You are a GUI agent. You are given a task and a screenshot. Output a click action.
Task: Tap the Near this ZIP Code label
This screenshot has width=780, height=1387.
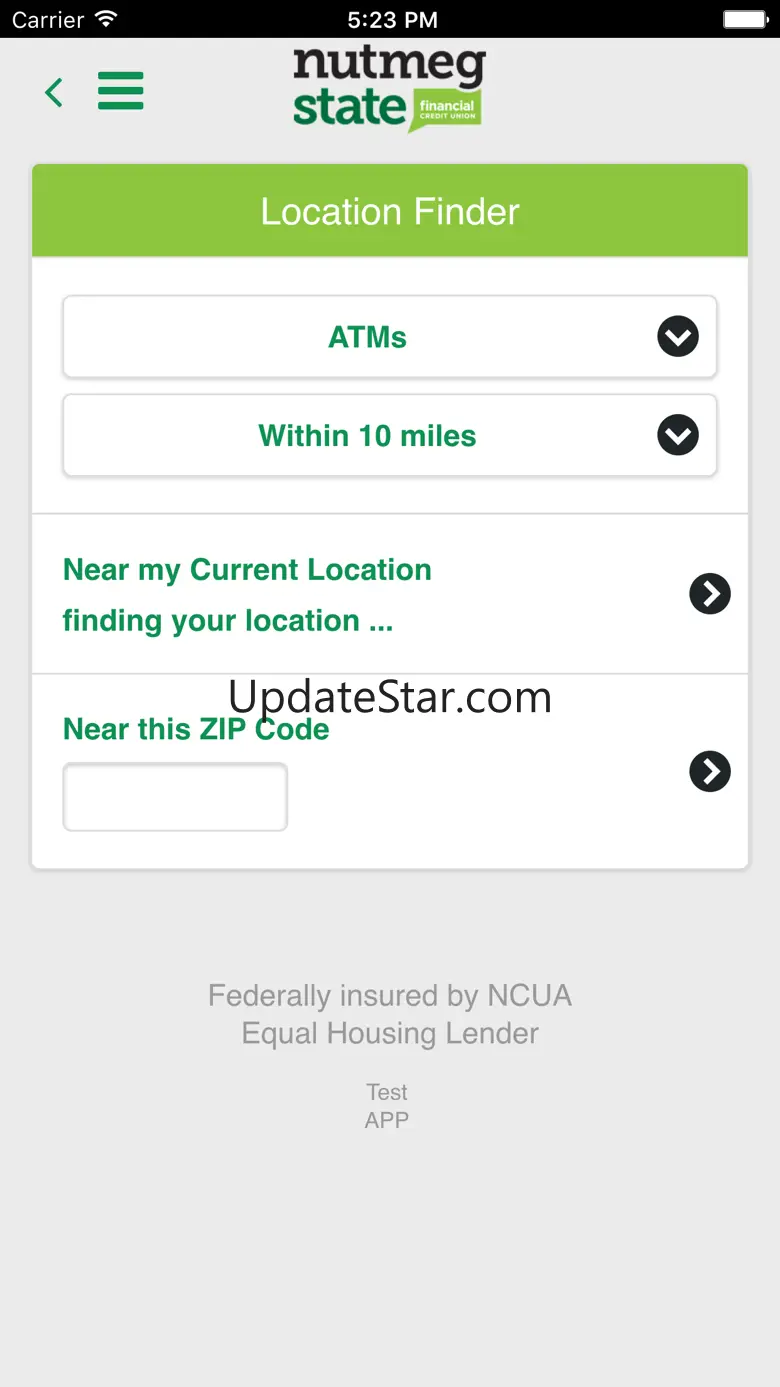(196, 729)
